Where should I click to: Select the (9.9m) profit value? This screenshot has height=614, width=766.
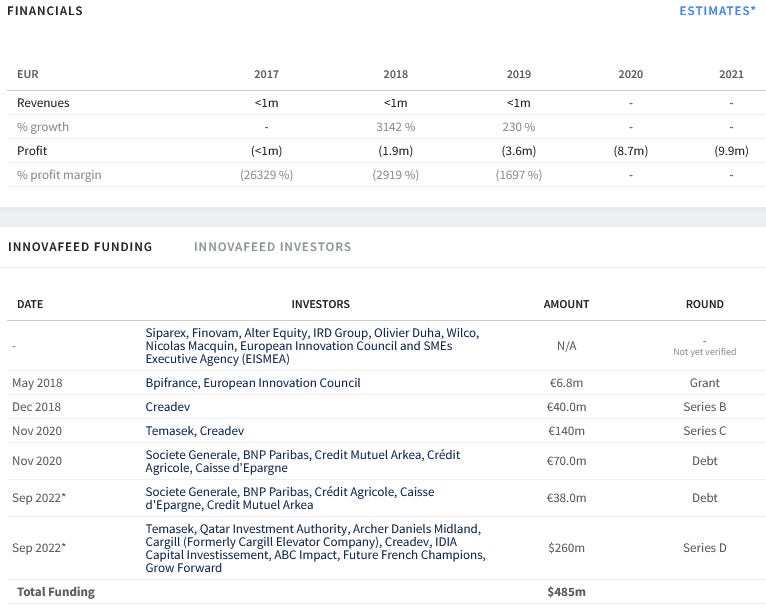[731, 151]
